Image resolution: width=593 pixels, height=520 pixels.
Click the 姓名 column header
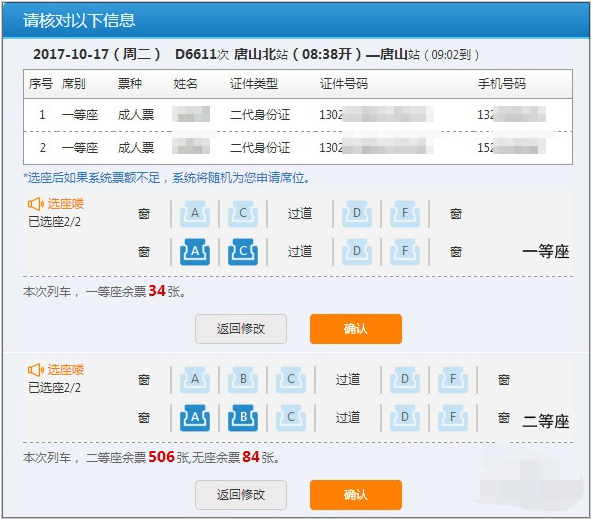[185, 84]
